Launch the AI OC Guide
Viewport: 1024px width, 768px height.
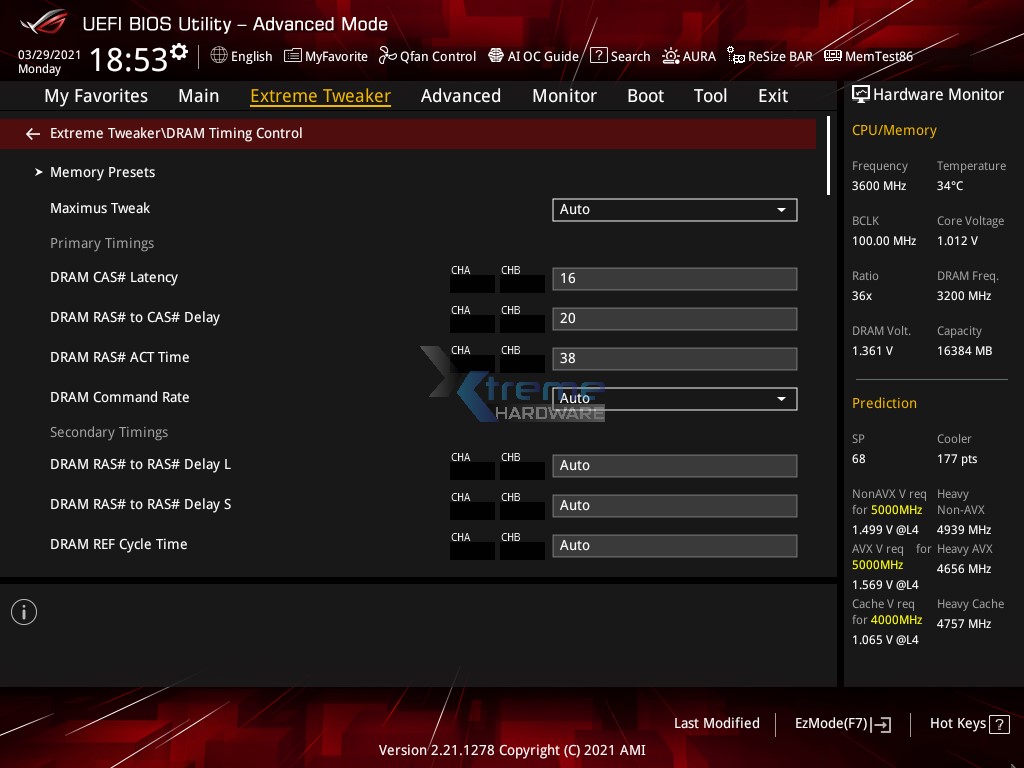coord(533,56)
